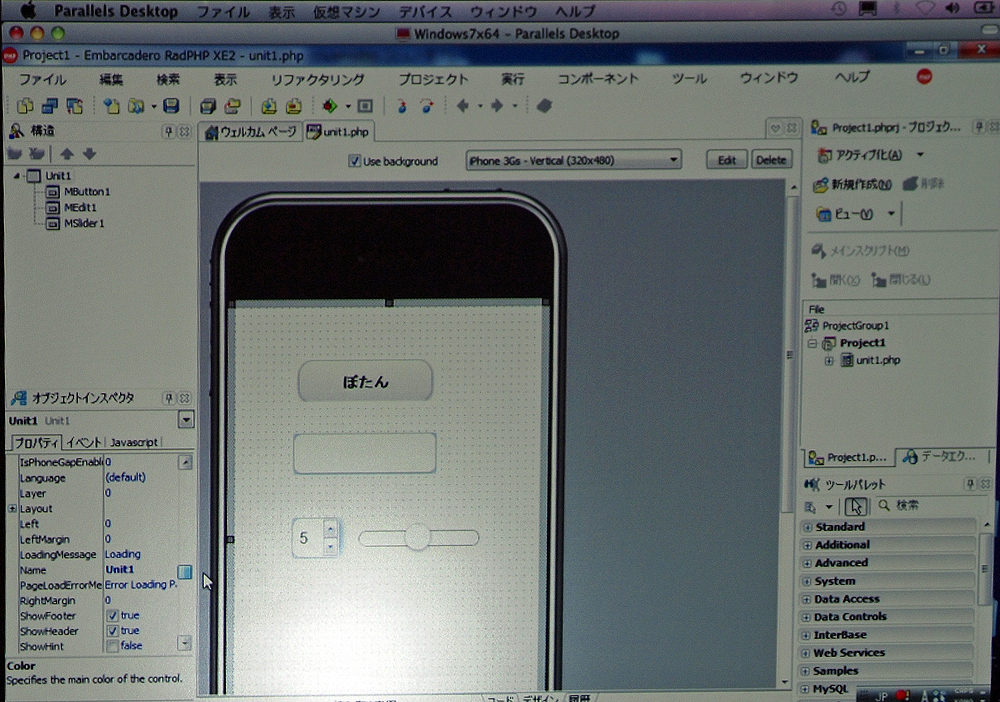Click the macOS volume icon in menu bar
Screen dimensions: 1000x702
pyautogui.click(x=953, y=8)
